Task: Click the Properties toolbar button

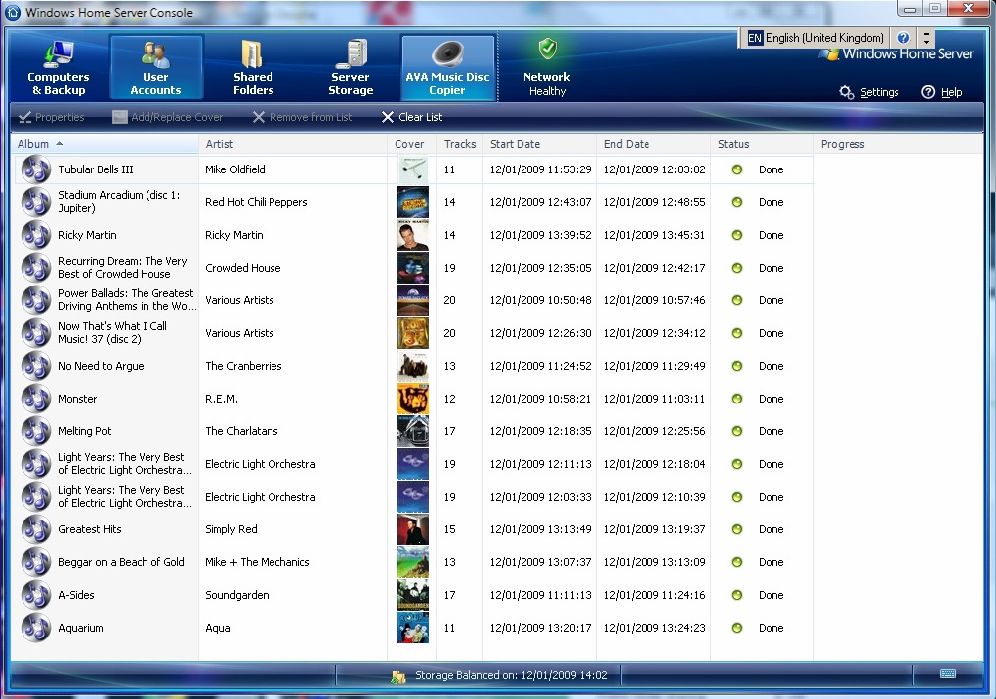Action: (x=51, y=117)
